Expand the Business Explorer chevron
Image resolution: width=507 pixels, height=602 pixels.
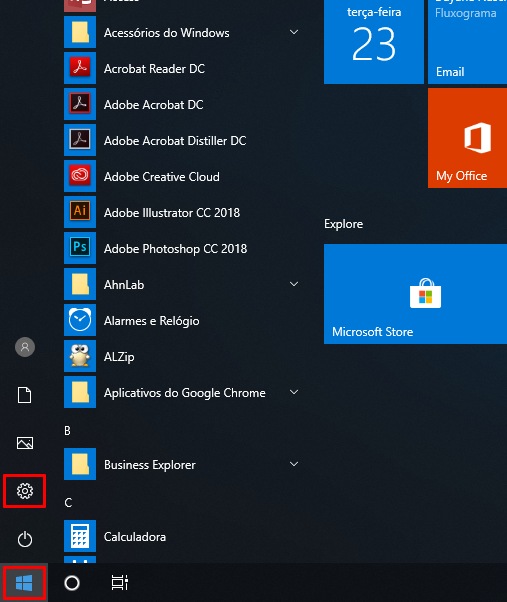(x=294, y=464)
